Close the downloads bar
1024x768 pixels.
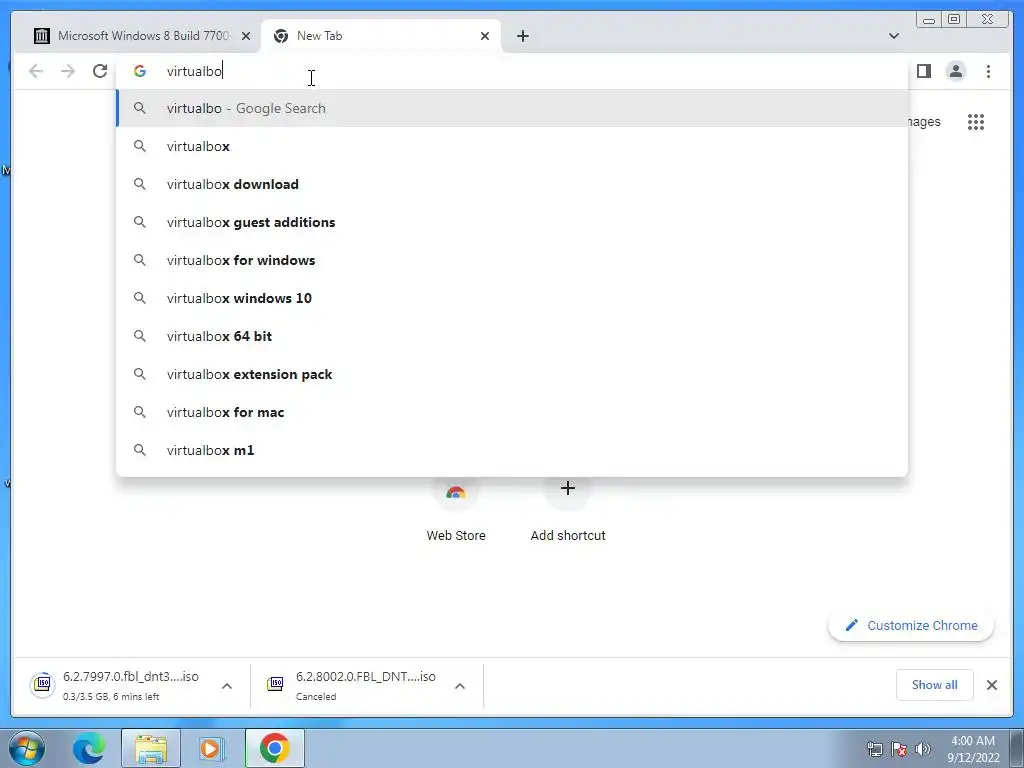[x=991, y=685]
